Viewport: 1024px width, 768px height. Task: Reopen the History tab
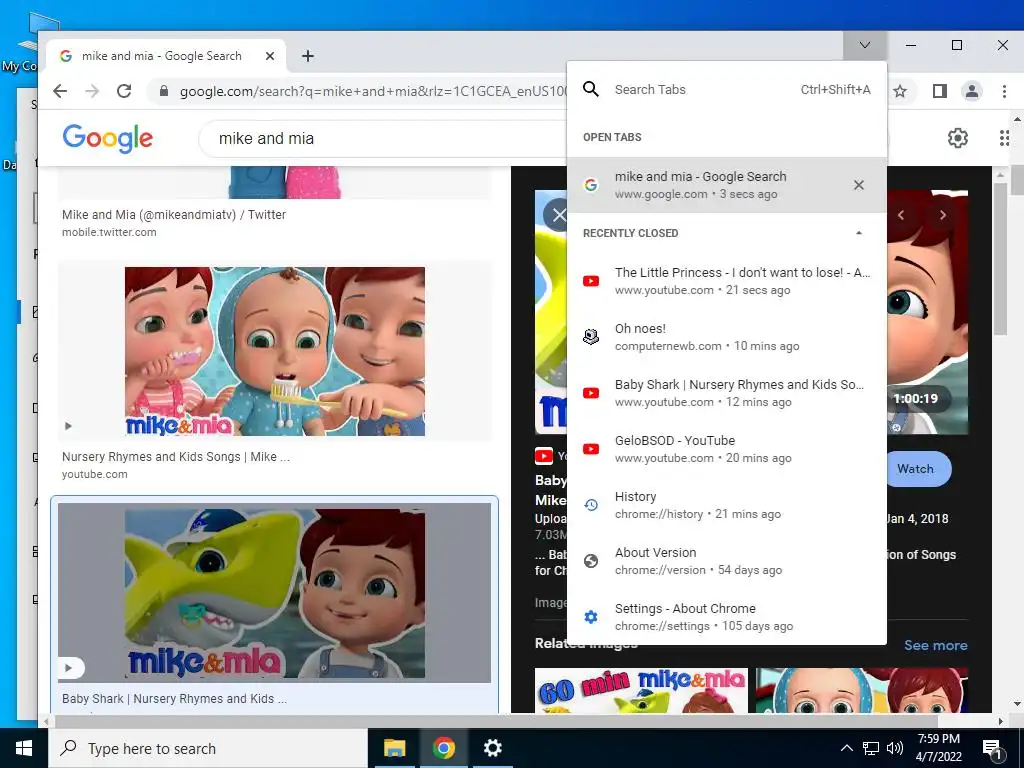[x=726, y=505]
